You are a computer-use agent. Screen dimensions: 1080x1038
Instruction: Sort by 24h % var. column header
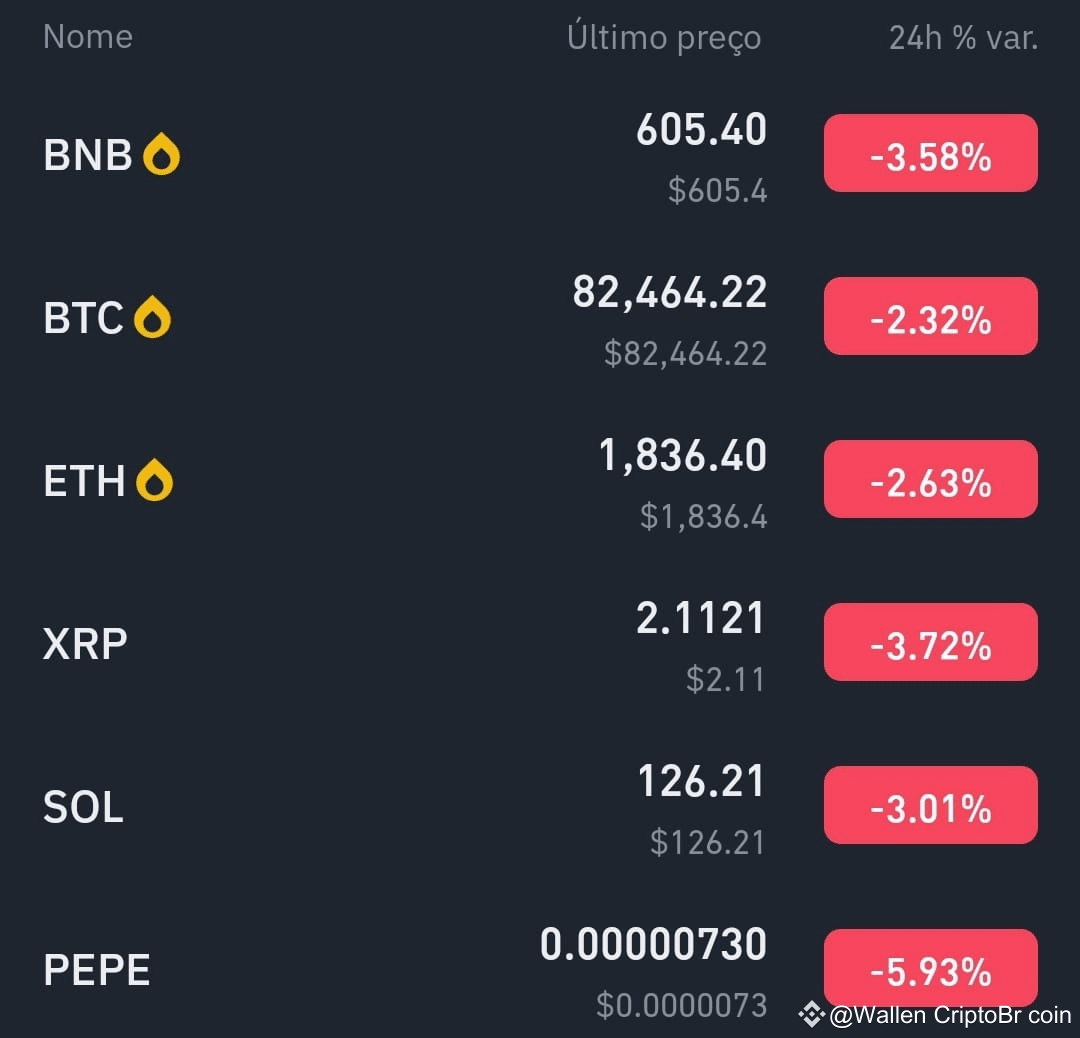964,38
